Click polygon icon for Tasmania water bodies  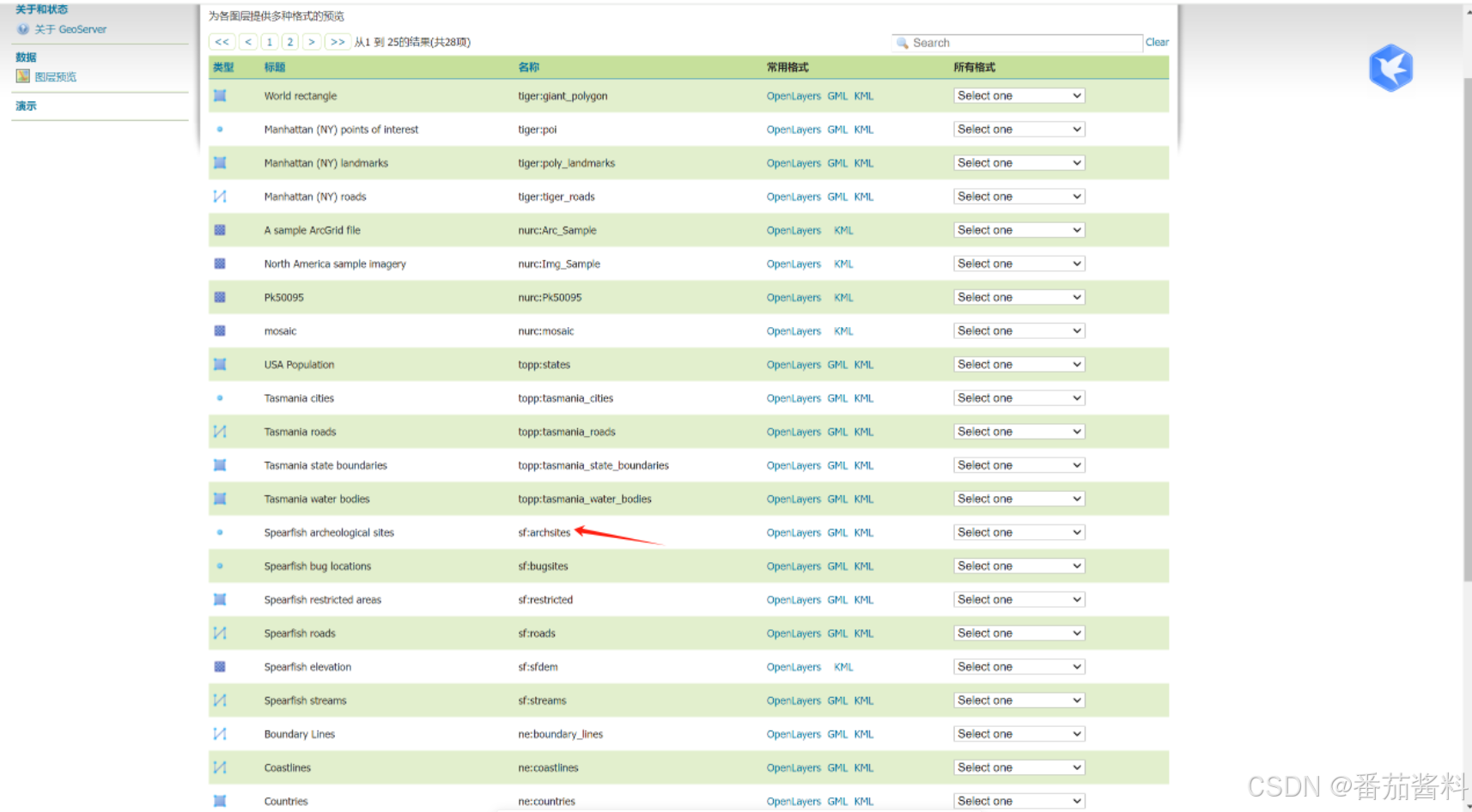pos(220,499)
